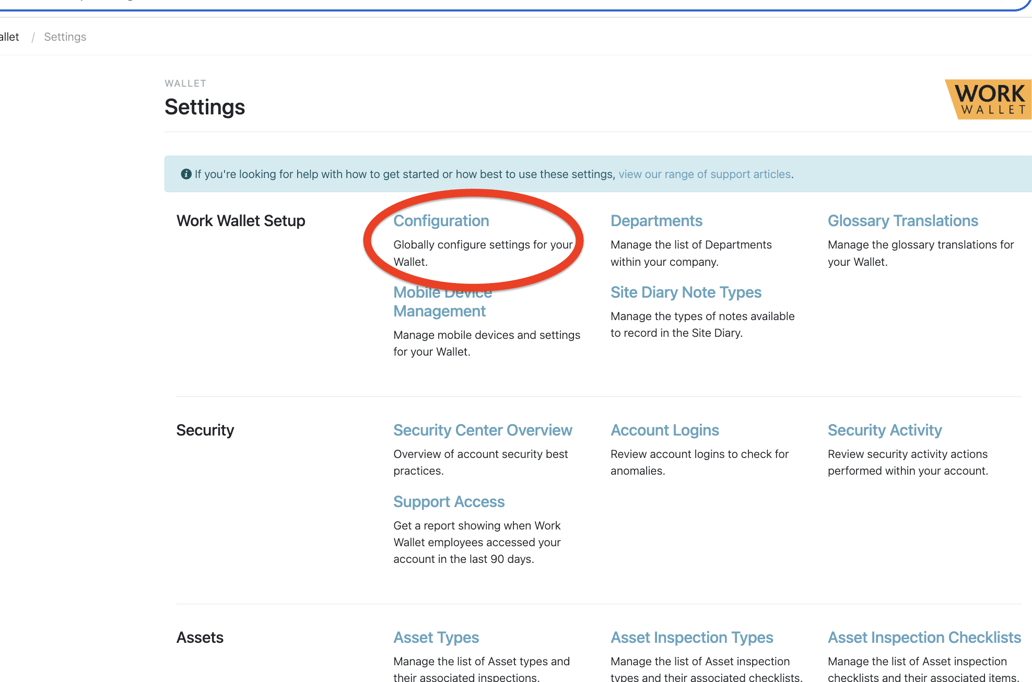The width and height of the screenshot is (1032, 682).
Task: Click text 'Review account logins to check for anomalies.'
Action: tap(700, 463)
